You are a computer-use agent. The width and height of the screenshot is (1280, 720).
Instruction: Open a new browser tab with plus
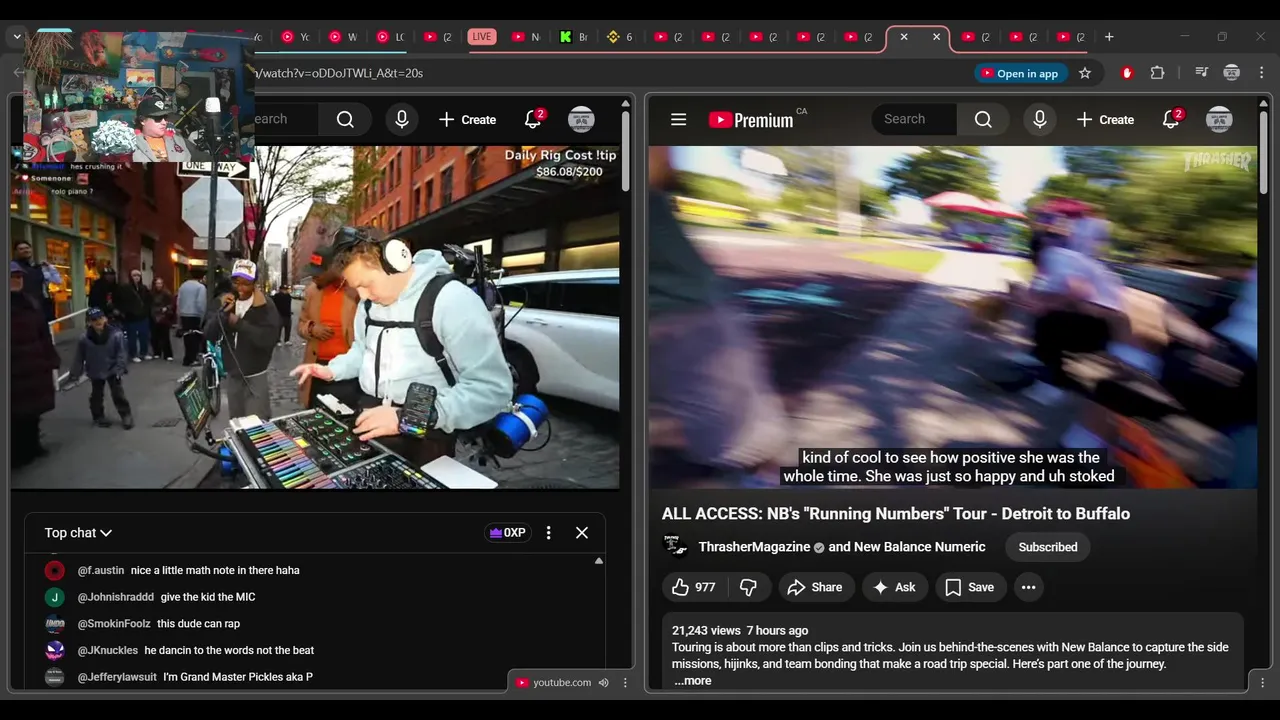(x=1109, y=37)
